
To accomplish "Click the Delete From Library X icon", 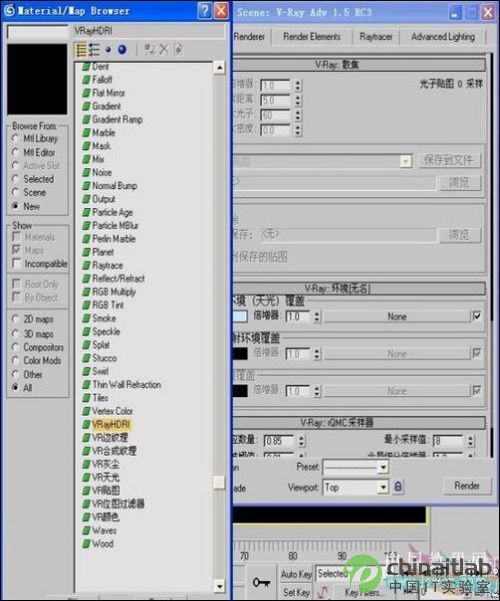I will (164, 49).
